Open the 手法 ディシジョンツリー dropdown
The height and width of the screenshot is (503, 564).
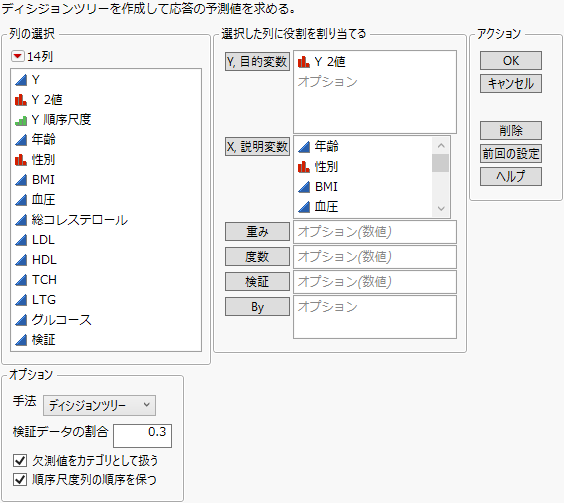coord(99,405)
